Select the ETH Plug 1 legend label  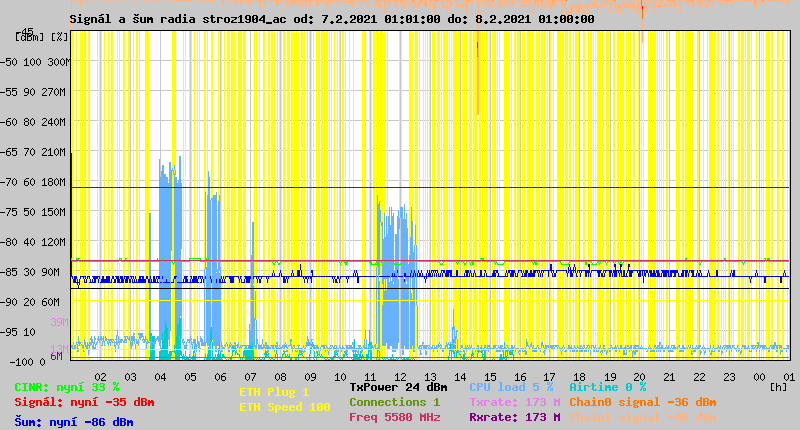tap(274, 392)
